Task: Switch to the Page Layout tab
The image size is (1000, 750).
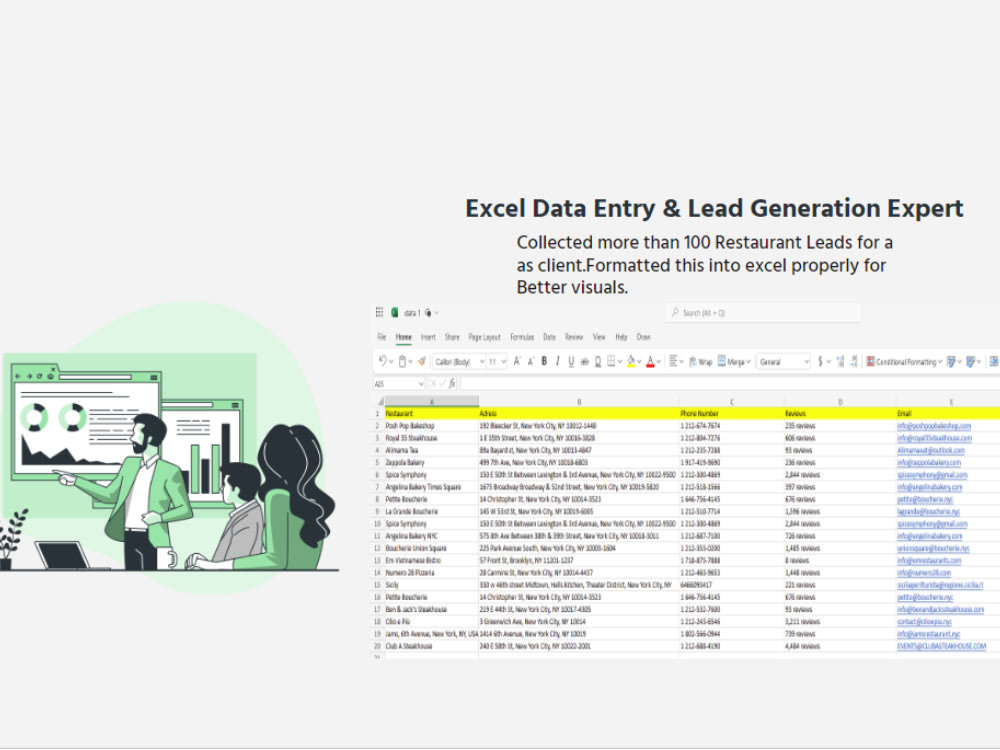Action: 485,337
